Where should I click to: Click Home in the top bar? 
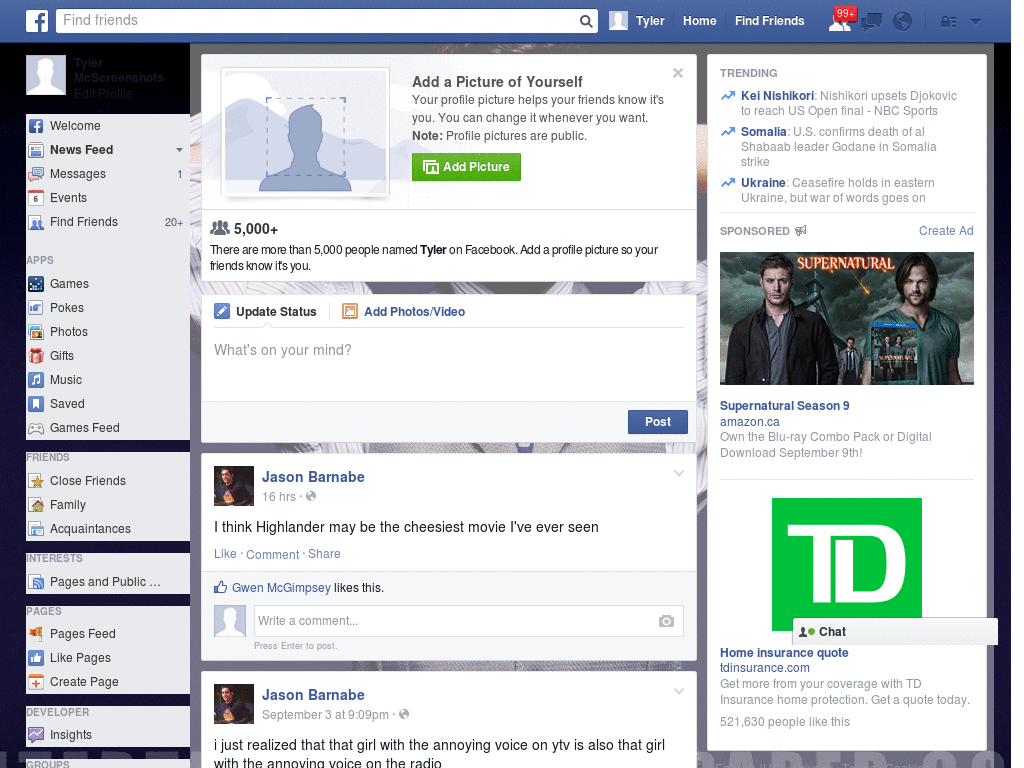click(x=699, y=21)
